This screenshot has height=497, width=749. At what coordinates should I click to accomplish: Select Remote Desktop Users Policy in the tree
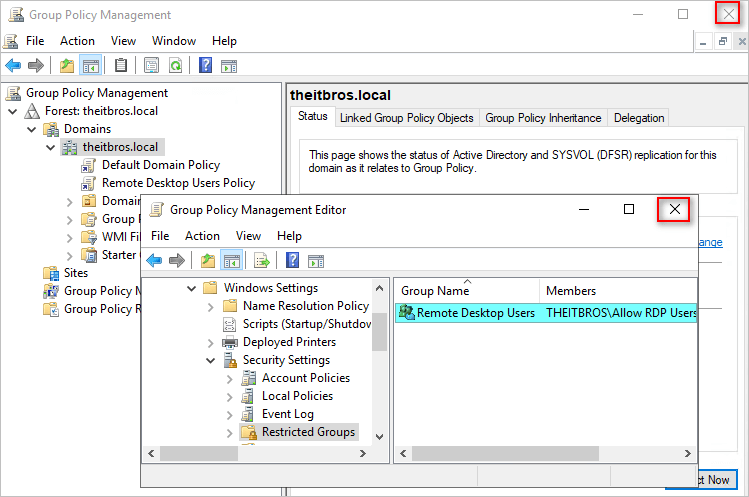click(x=178, y=183)
